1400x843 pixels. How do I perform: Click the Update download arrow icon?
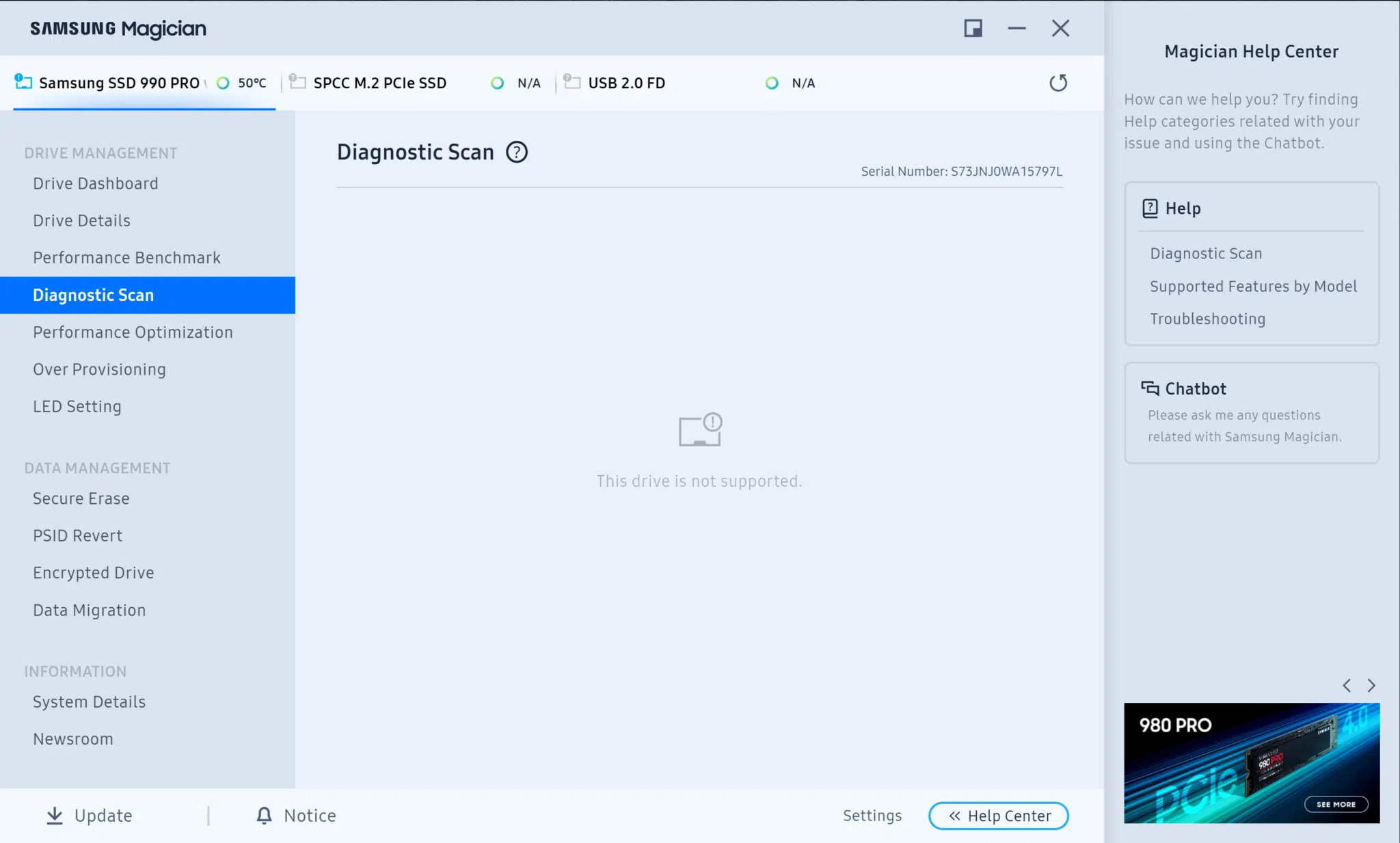(55, 816)
